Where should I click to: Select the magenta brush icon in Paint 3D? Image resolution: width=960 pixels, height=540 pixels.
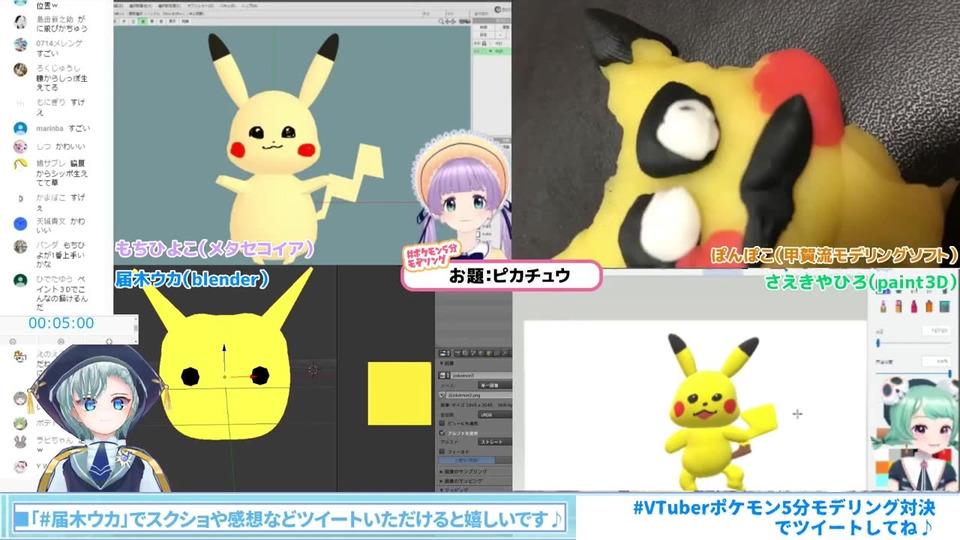tap(914, 306)
